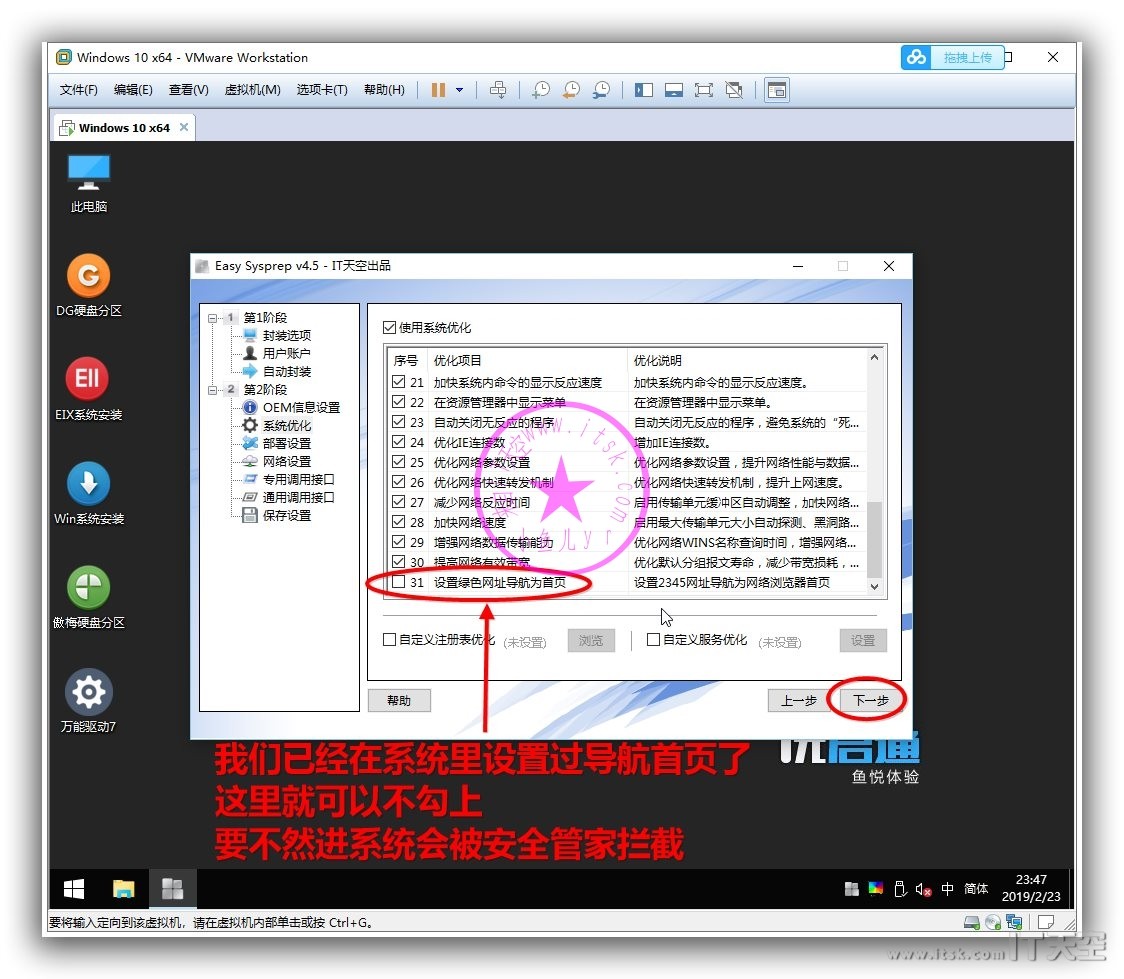1124x979 pixels.
Task: Open File Explorer from the taskbar
Action: pyautogui.click(x=123, y=889)
